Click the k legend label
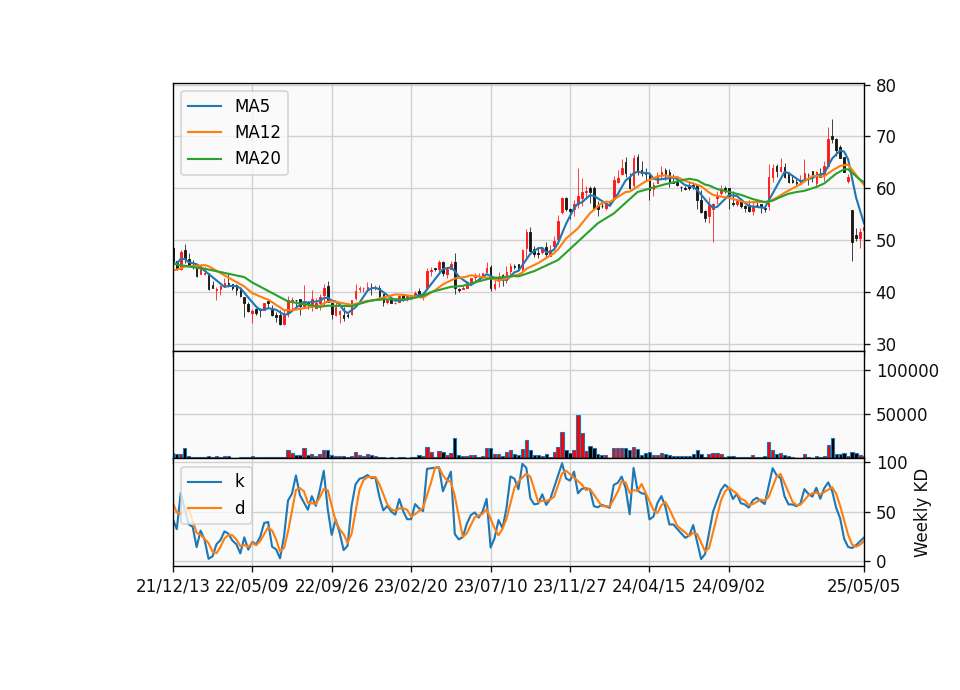This screenshot has width=960, height=690. click(239, 481)
